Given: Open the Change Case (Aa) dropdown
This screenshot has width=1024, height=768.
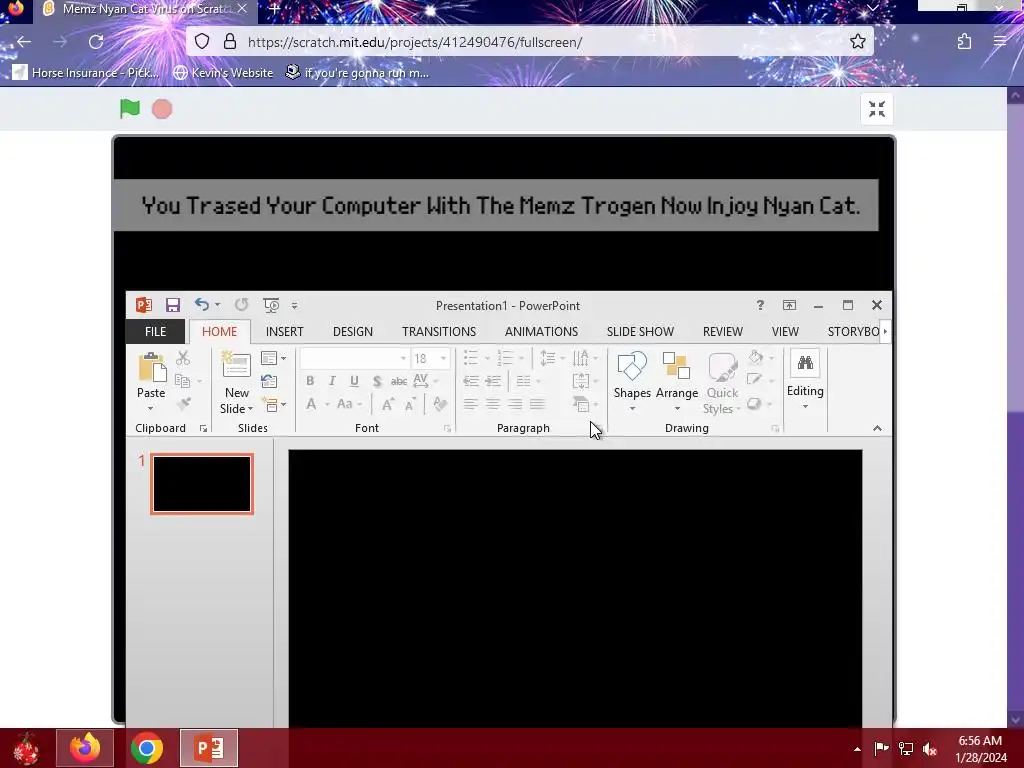Looking at the screenshot, I should pos(349,404).
